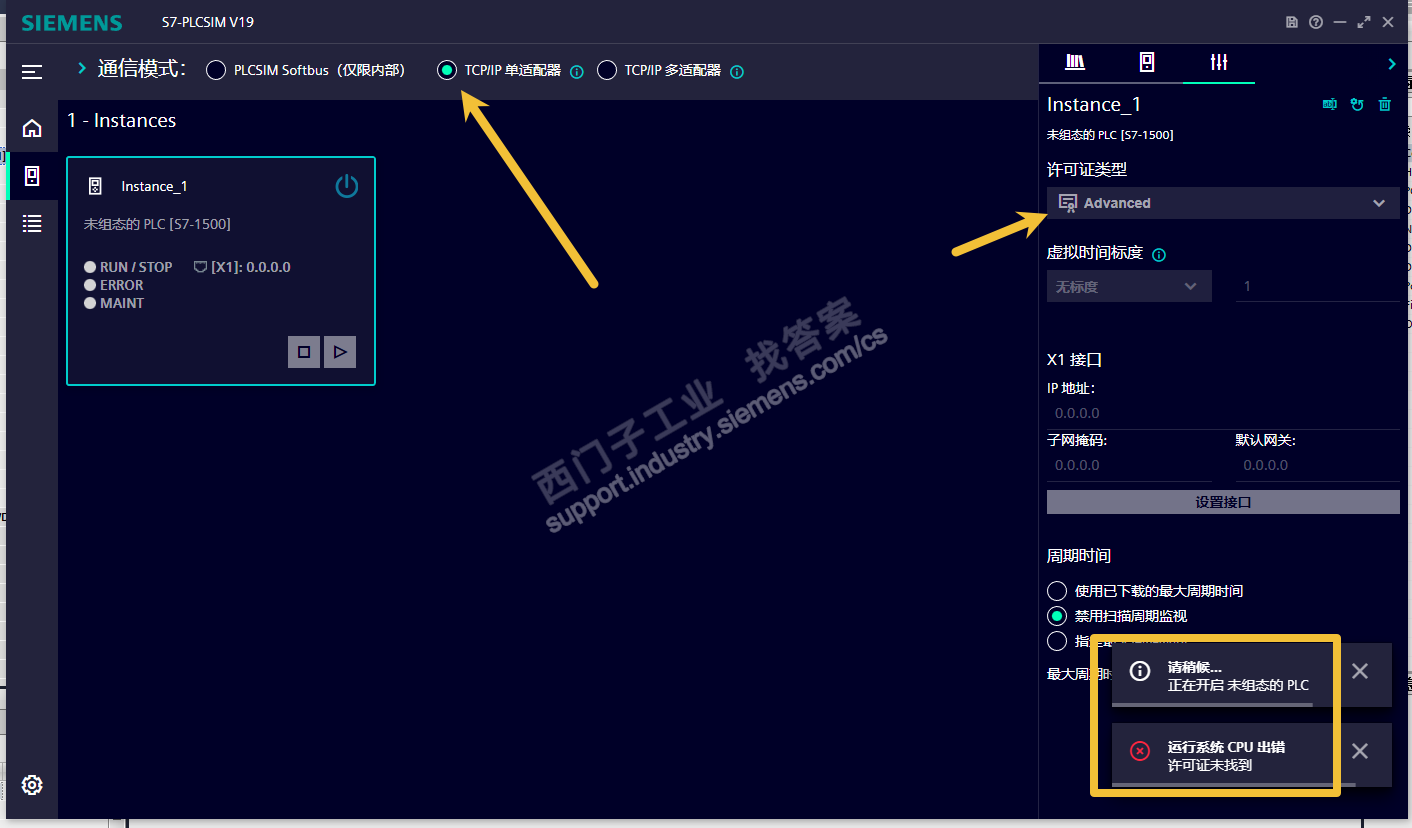Select 使用已下载的最大周期时间 option
The width and height of the screenshot is (1412, 828).
(1057, 591)
